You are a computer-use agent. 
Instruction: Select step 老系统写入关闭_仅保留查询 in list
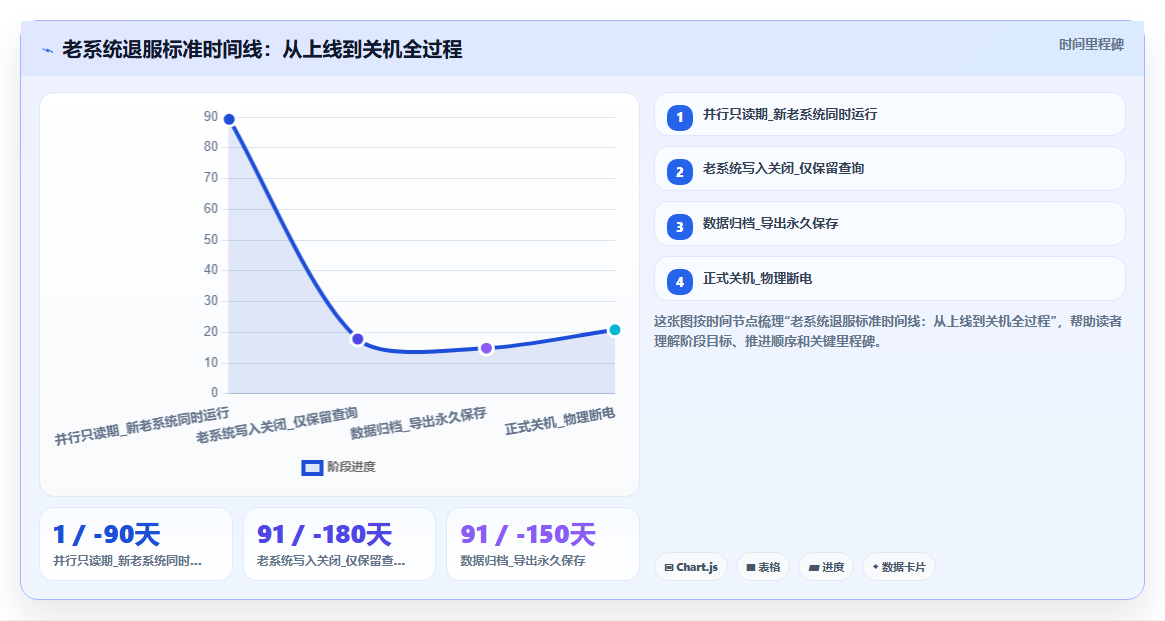pyautogui.click(x=889, y=169)
